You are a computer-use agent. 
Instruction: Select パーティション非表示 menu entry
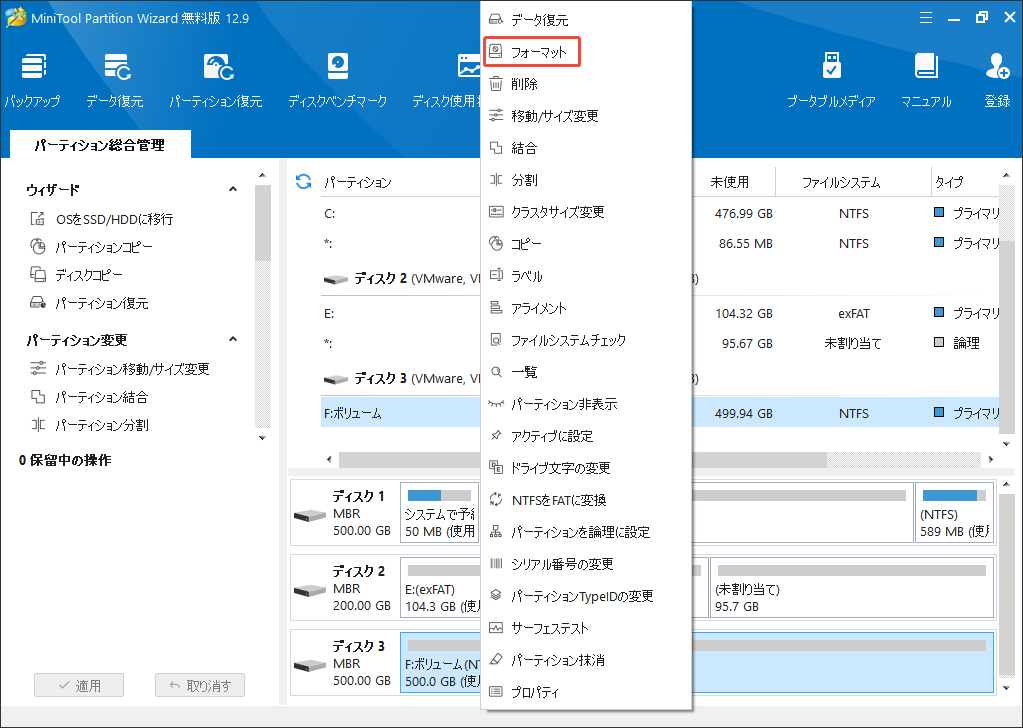[x=586, y=404]
